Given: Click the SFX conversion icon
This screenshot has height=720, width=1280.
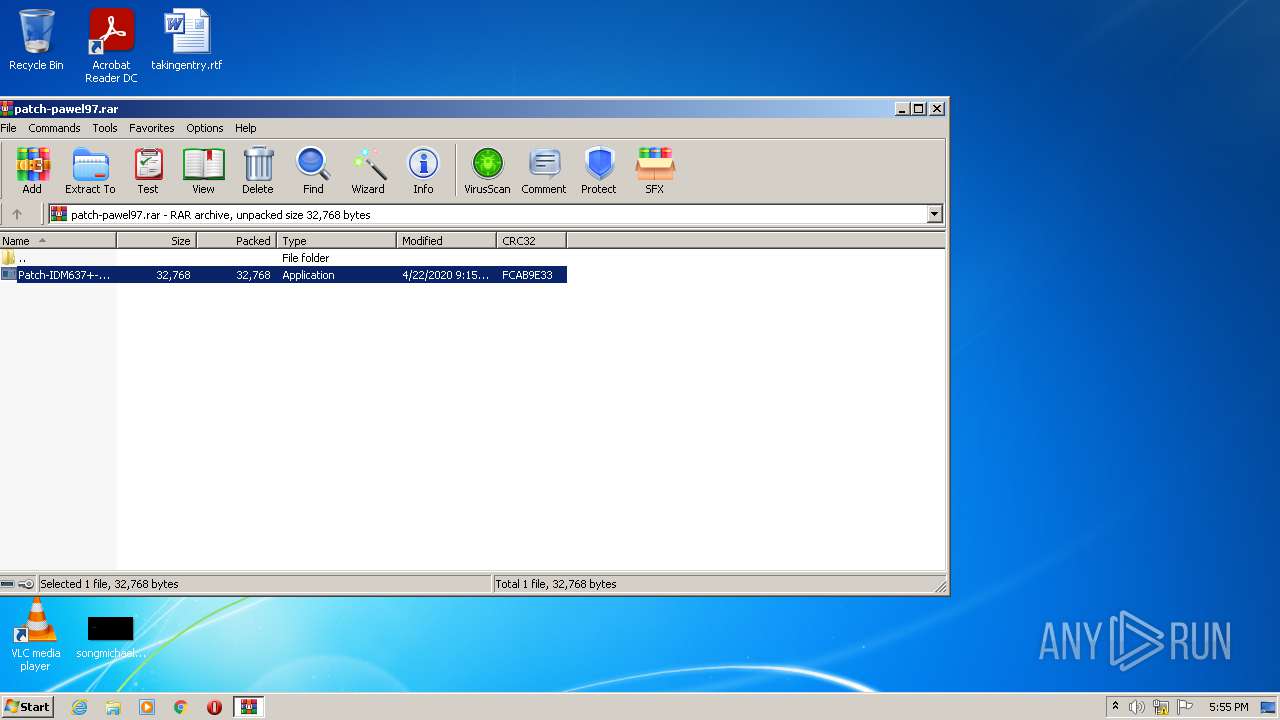Looking at the screenshot, I should (x=655, y=170).
